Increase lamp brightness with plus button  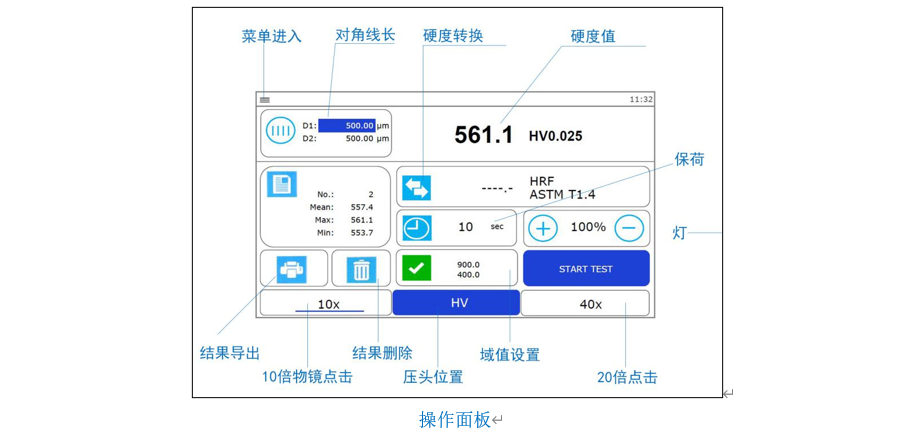coord(543,228)
